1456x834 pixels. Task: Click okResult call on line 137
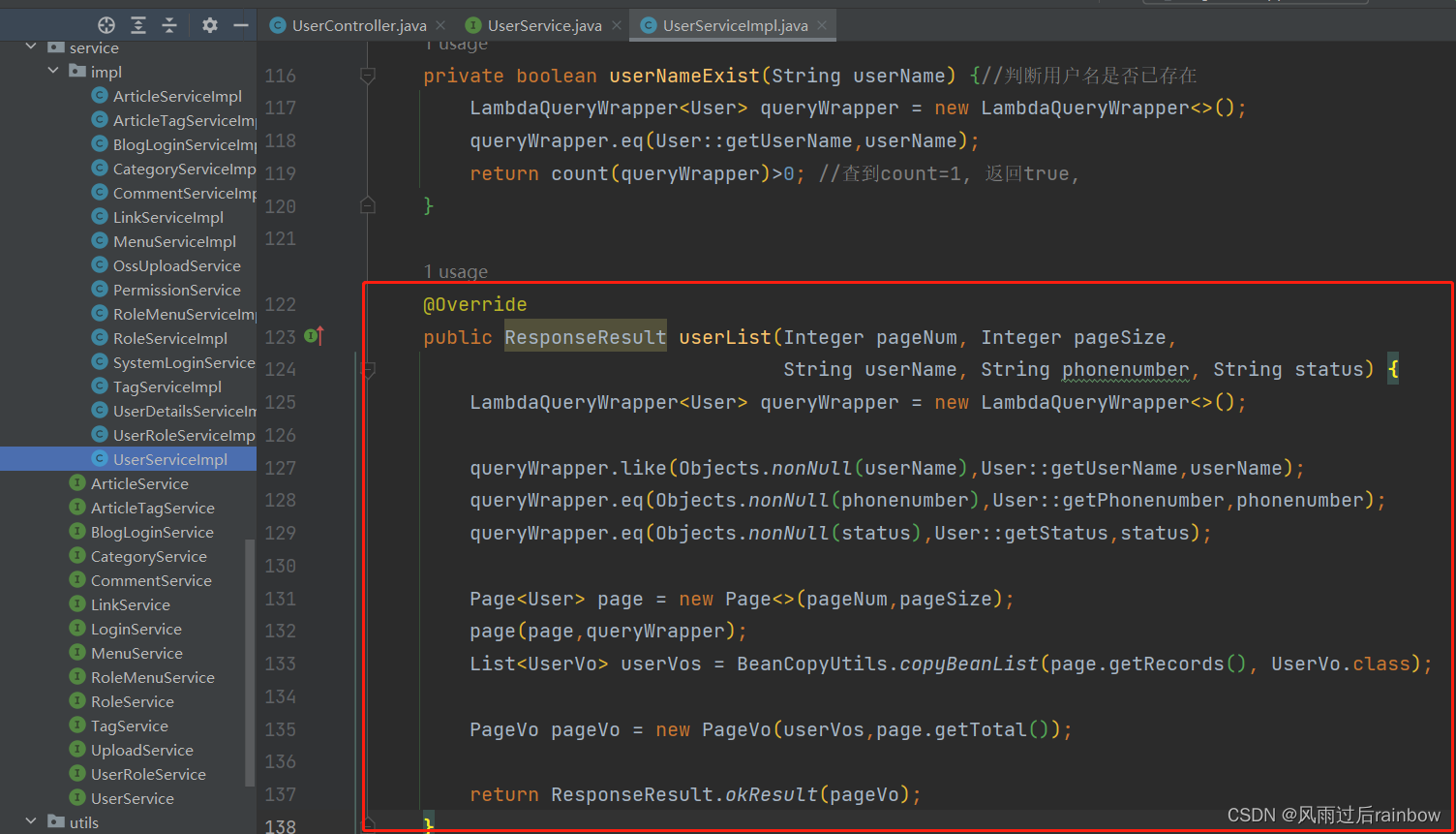pyautogui.click(x=772, y=794)
